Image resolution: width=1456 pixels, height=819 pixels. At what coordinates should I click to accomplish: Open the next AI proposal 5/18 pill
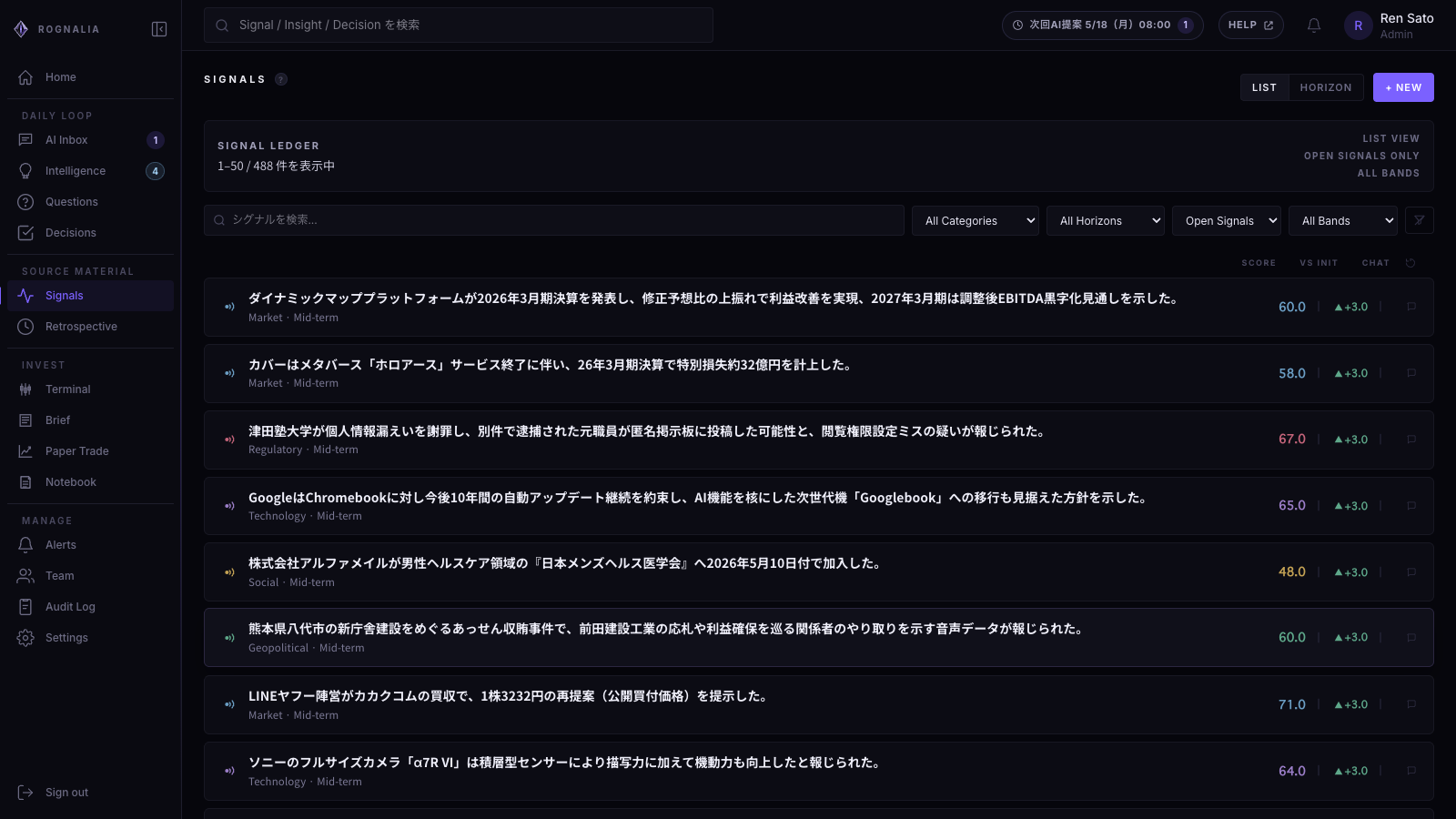click(1103, 25)
